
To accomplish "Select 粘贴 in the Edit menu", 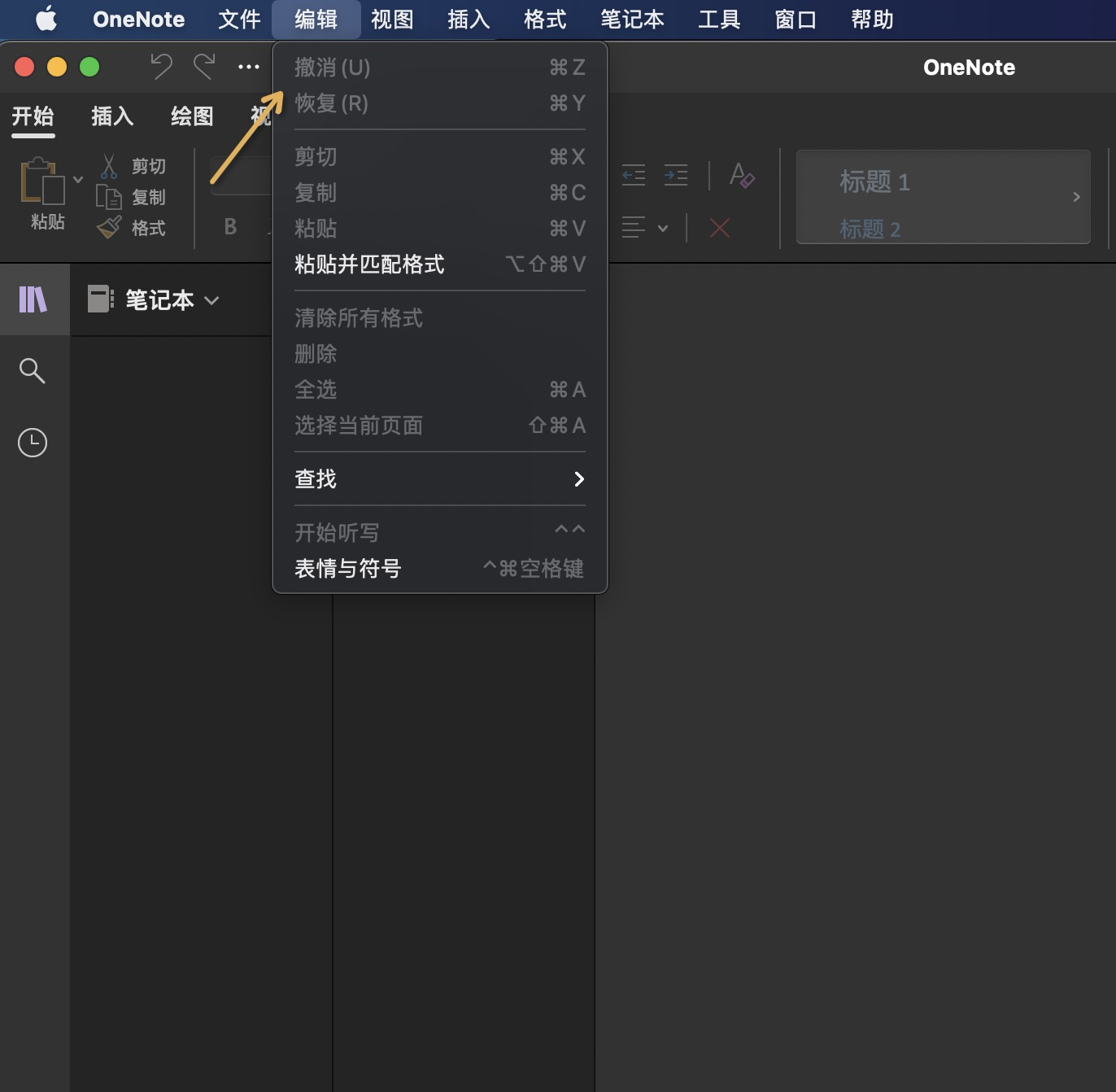I will point(440,228).
